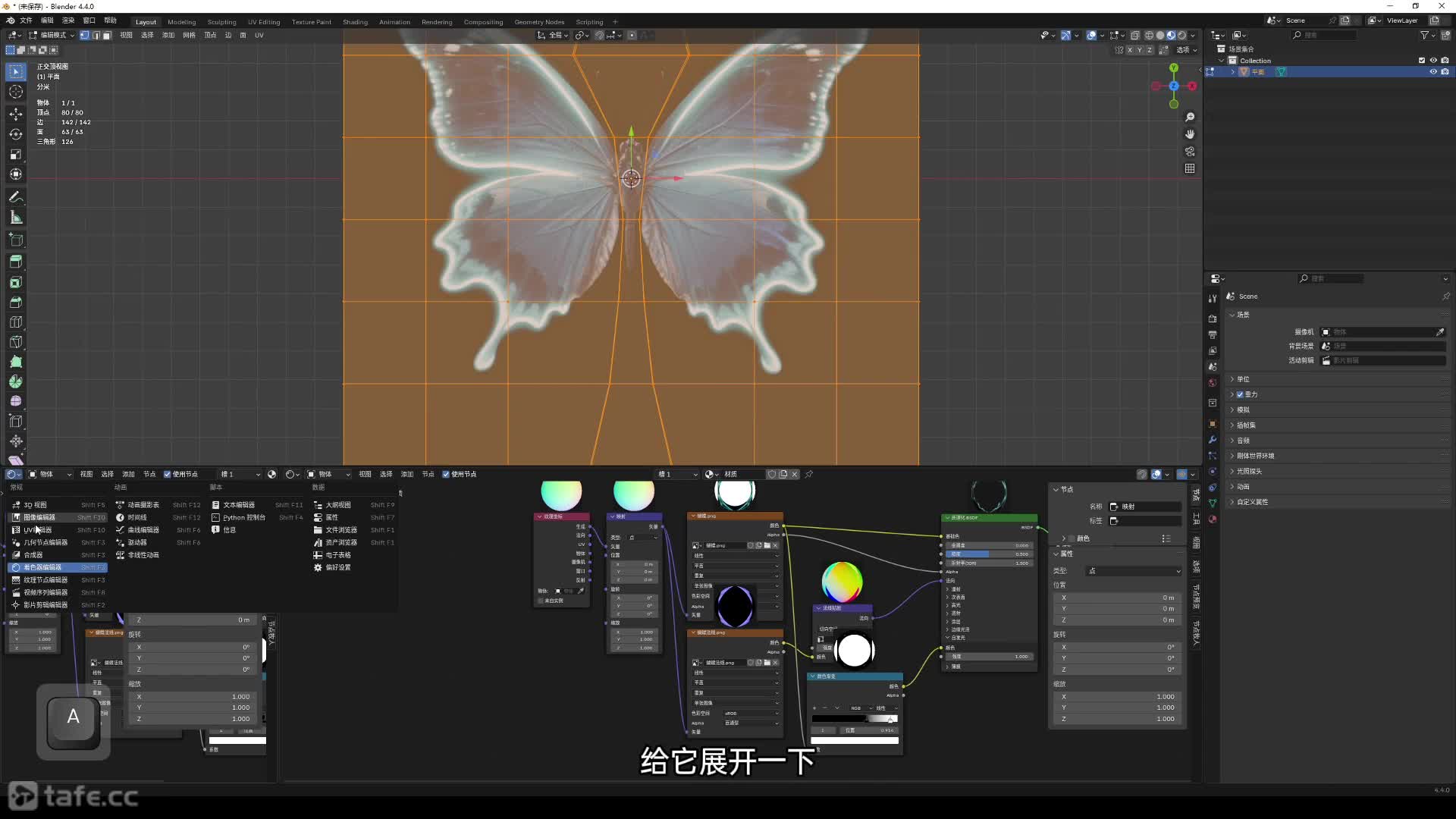Image resolution: width=1456 pixels, height=819 pixels.
Task: Select the Select Box tool
Action: point(16,71)
